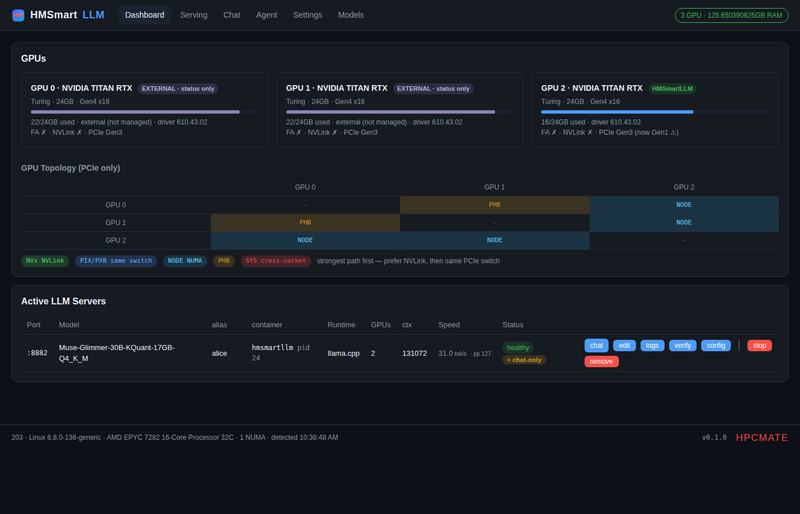The height and width of the screenshot is (514, 800).
Task: Click the Muse-Glimmer-30B-KQuant model name
Action: click(117, 353)
